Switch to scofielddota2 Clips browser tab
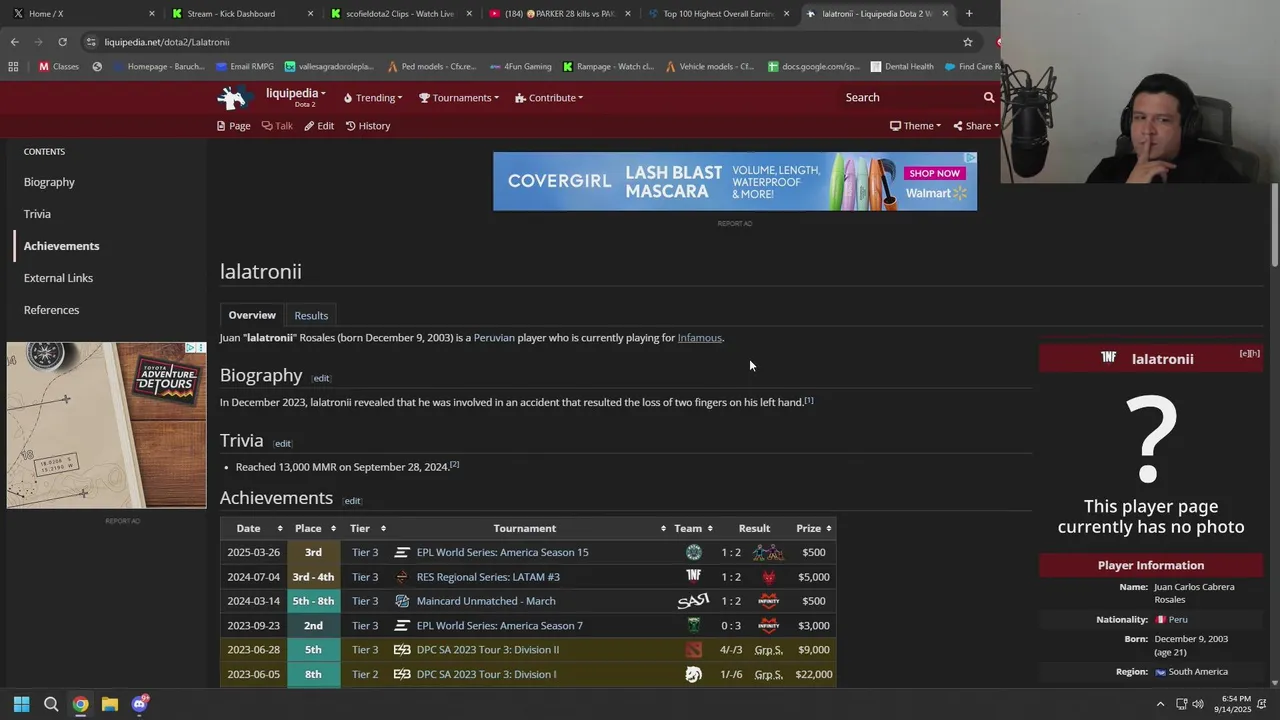This screenshot has height=720, width=1280. click(x=400, y=14)
